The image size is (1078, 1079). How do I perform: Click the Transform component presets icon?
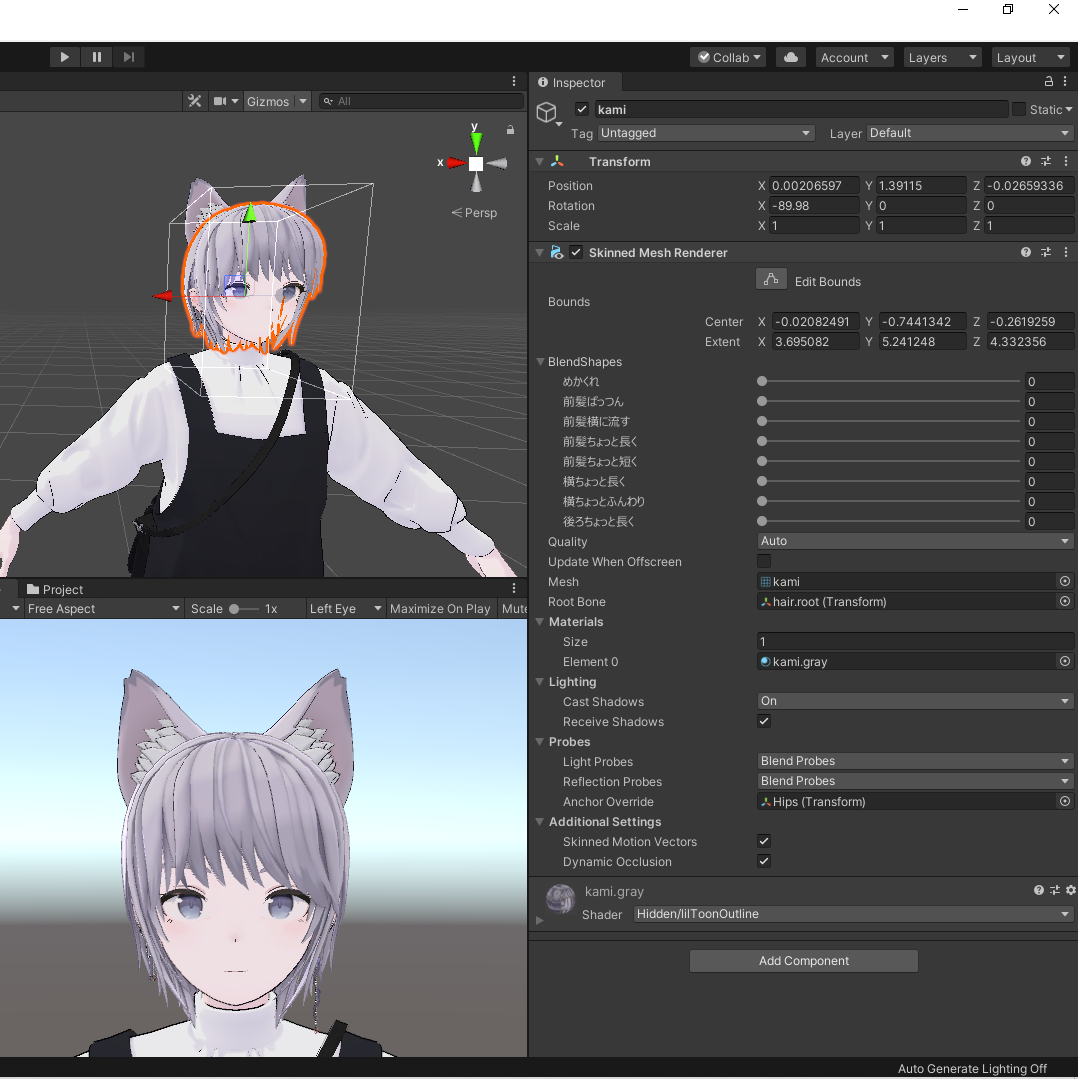point(1045,161)
